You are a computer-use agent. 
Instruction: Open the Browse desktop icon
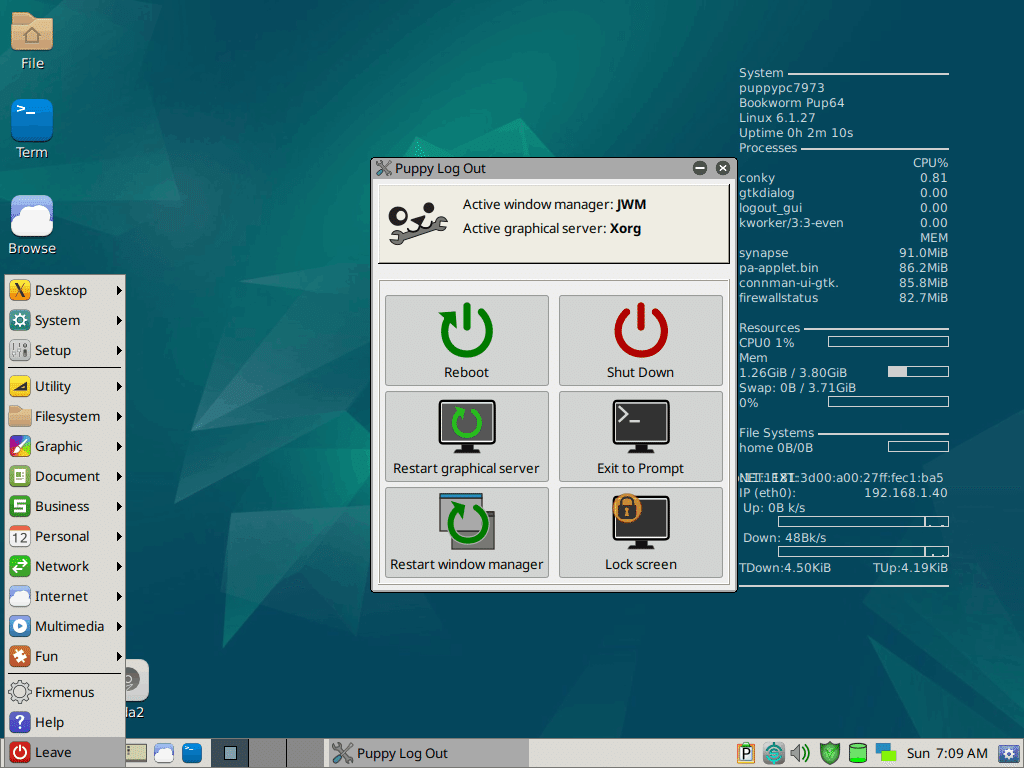click(32, 225)
